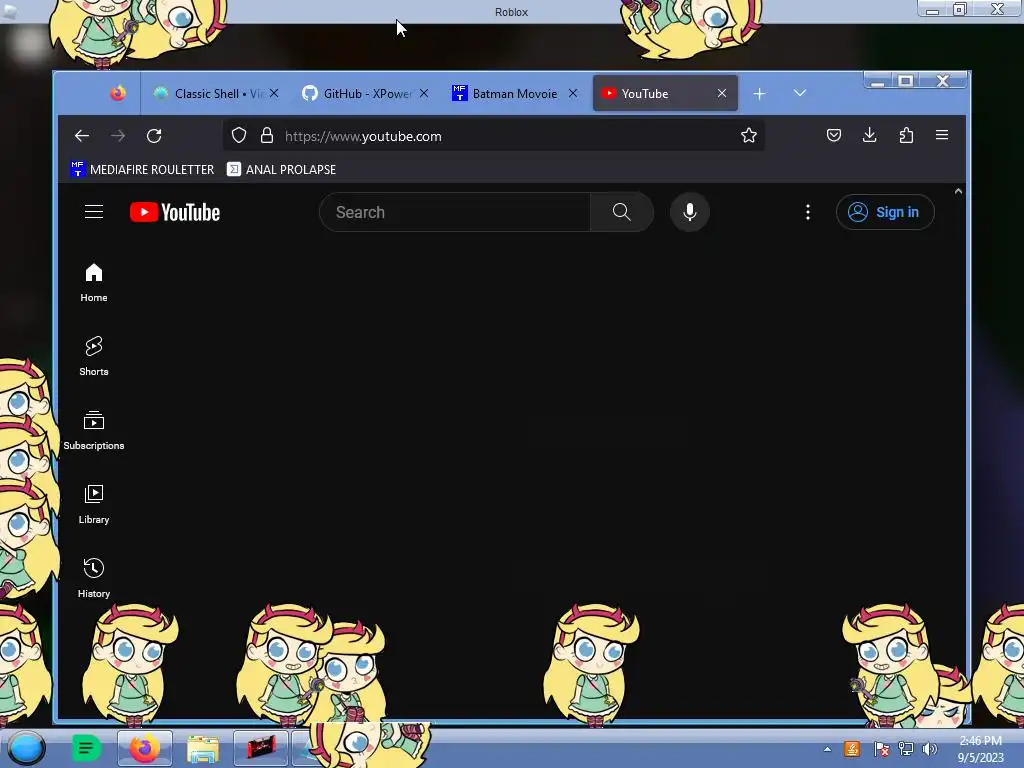Screen dimensions: 1024x768
Task: Click the Java update tray icon
Action: coord(852,749)
